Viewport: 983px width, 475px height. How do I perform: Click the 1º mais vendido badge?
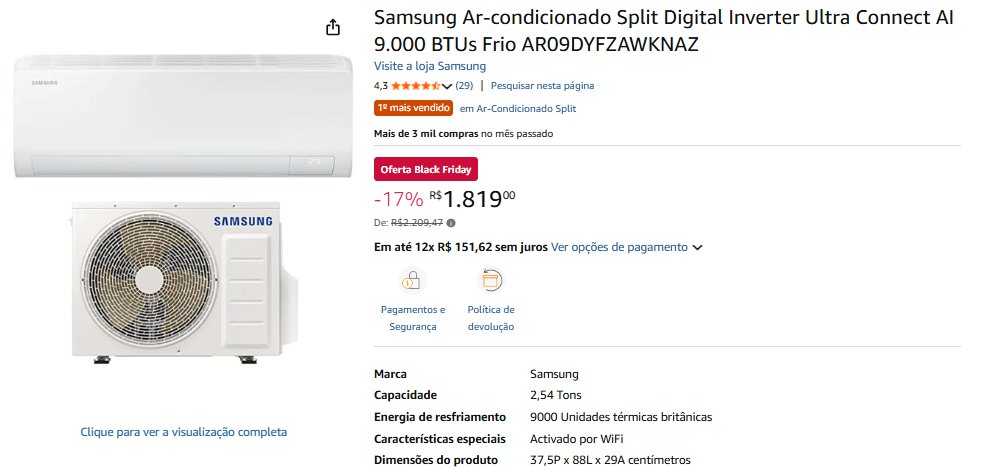pyautogui.click(x=413, y=108)
